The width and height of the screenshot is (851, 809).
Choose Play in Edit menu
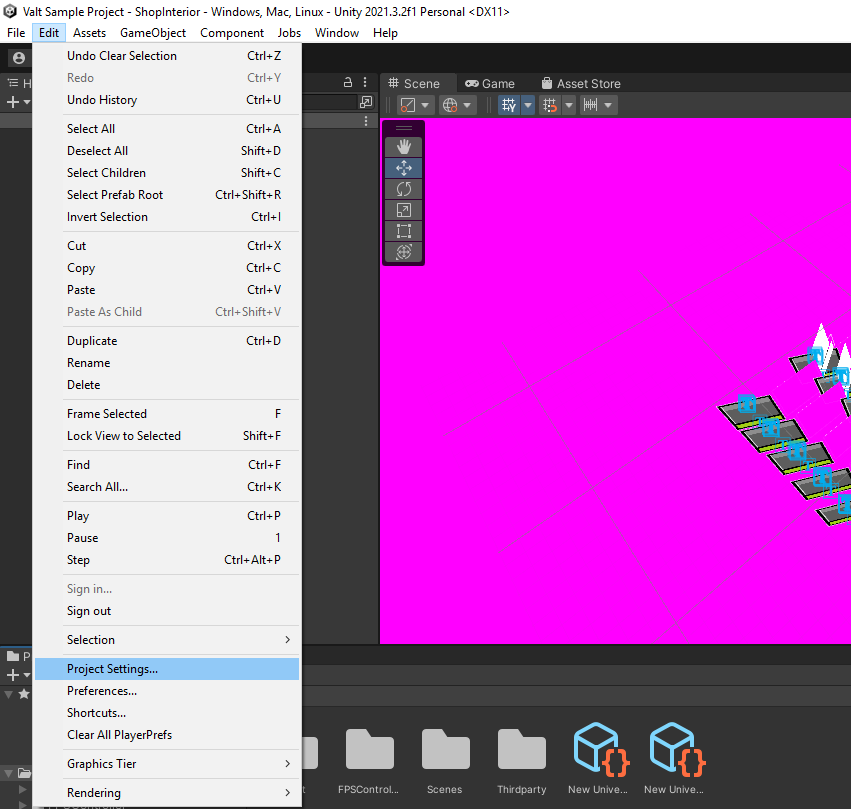click(167, 516)
